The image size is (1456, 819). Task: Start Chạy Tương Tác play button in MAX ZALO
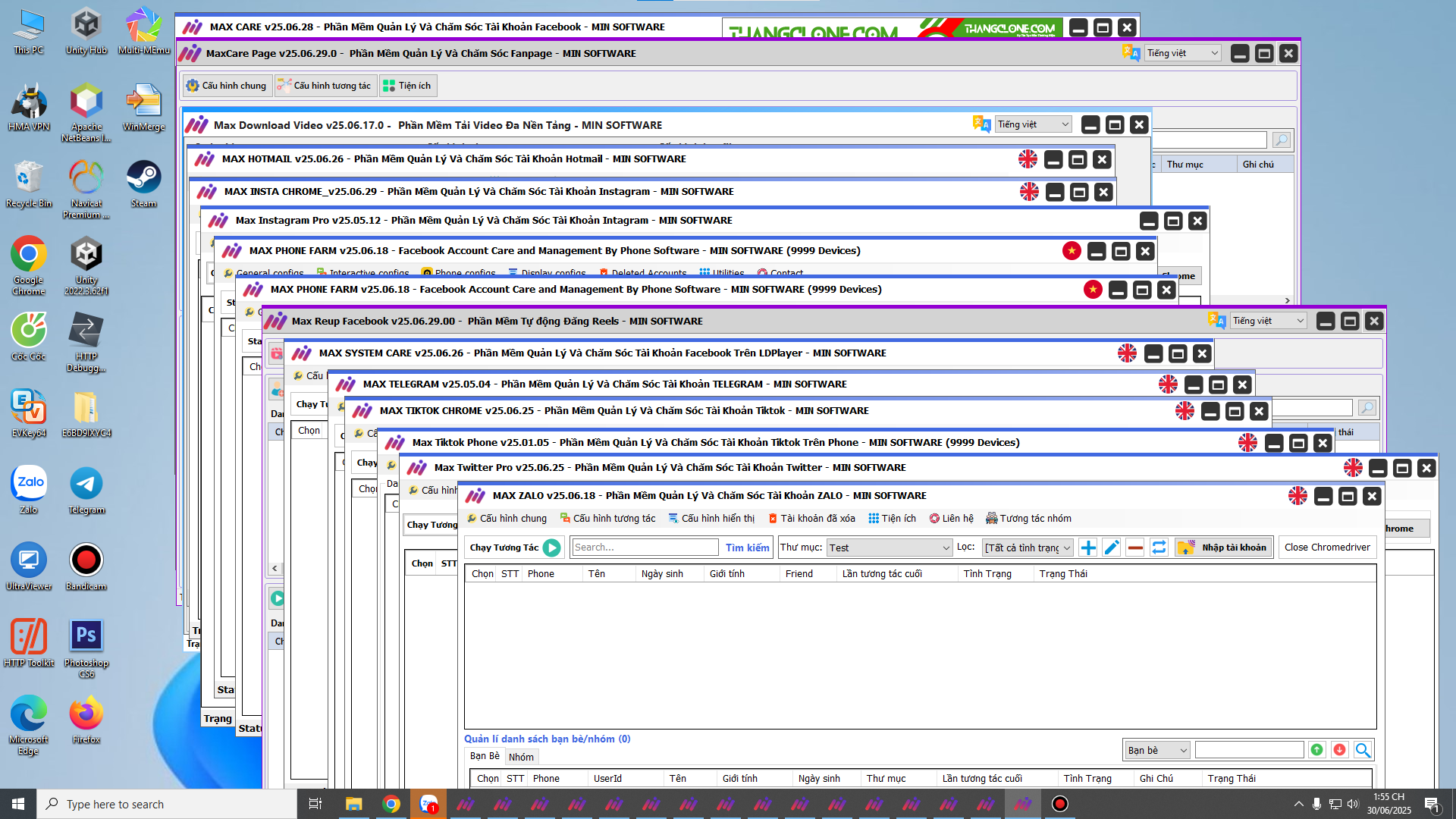click(552, 548)
